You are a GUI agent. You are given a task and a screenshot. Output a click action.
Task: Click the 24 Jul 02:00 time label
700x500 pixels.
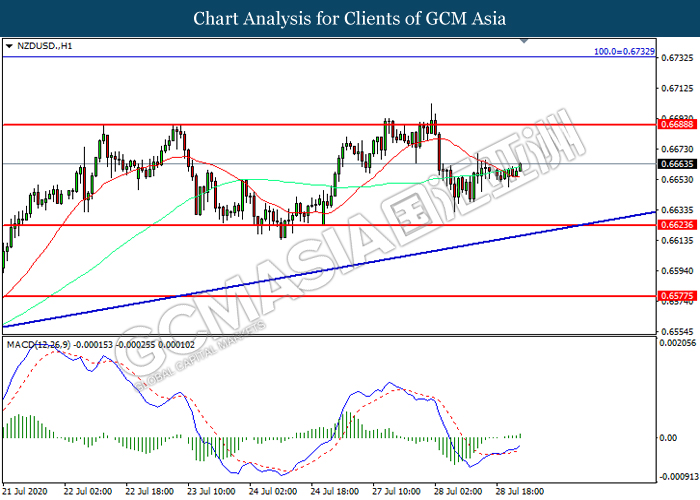pyautogui.click(x=273, y=492)
